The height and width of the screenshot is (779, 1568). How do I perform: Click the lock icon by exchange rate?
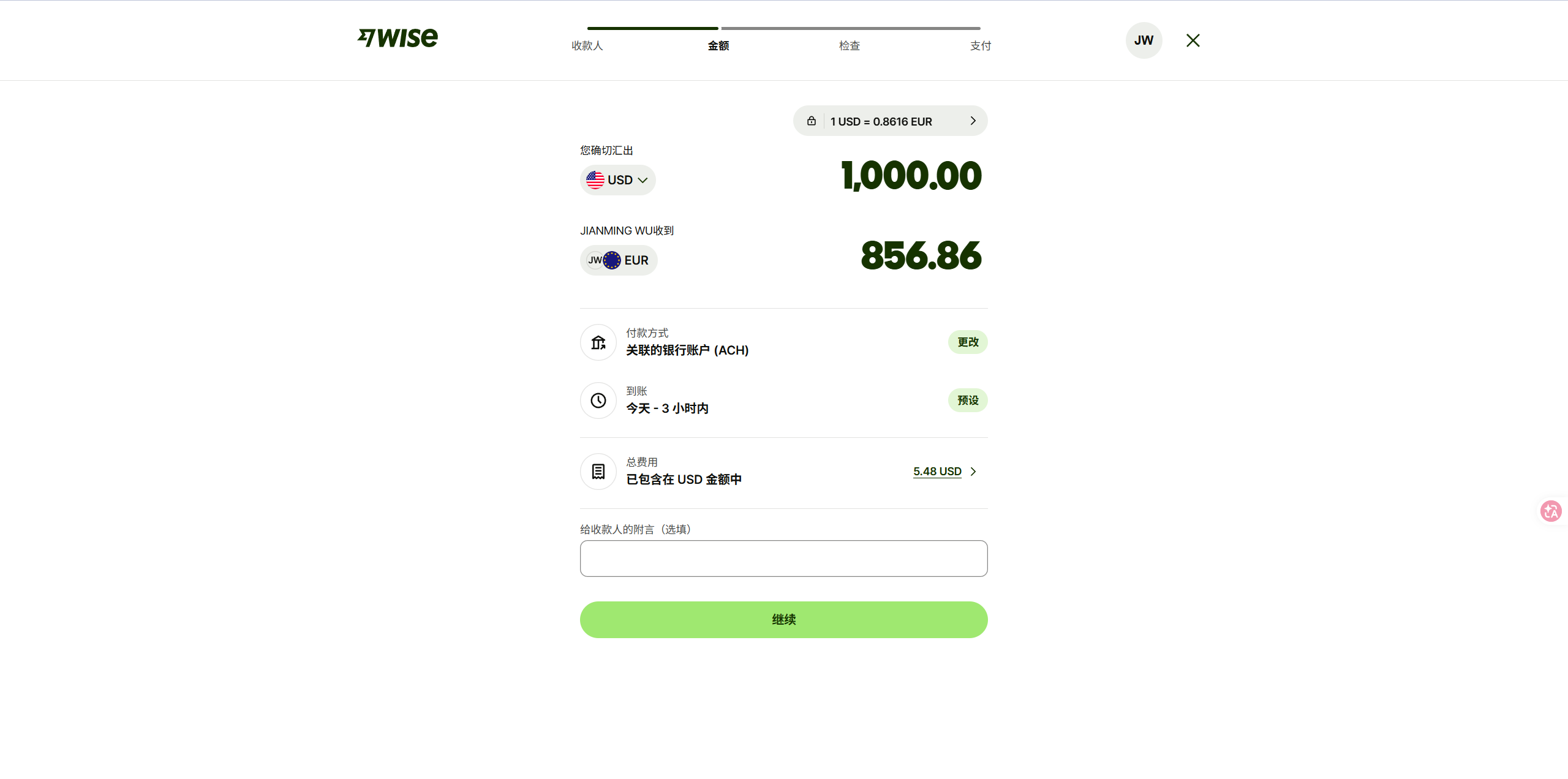(811, 121)
